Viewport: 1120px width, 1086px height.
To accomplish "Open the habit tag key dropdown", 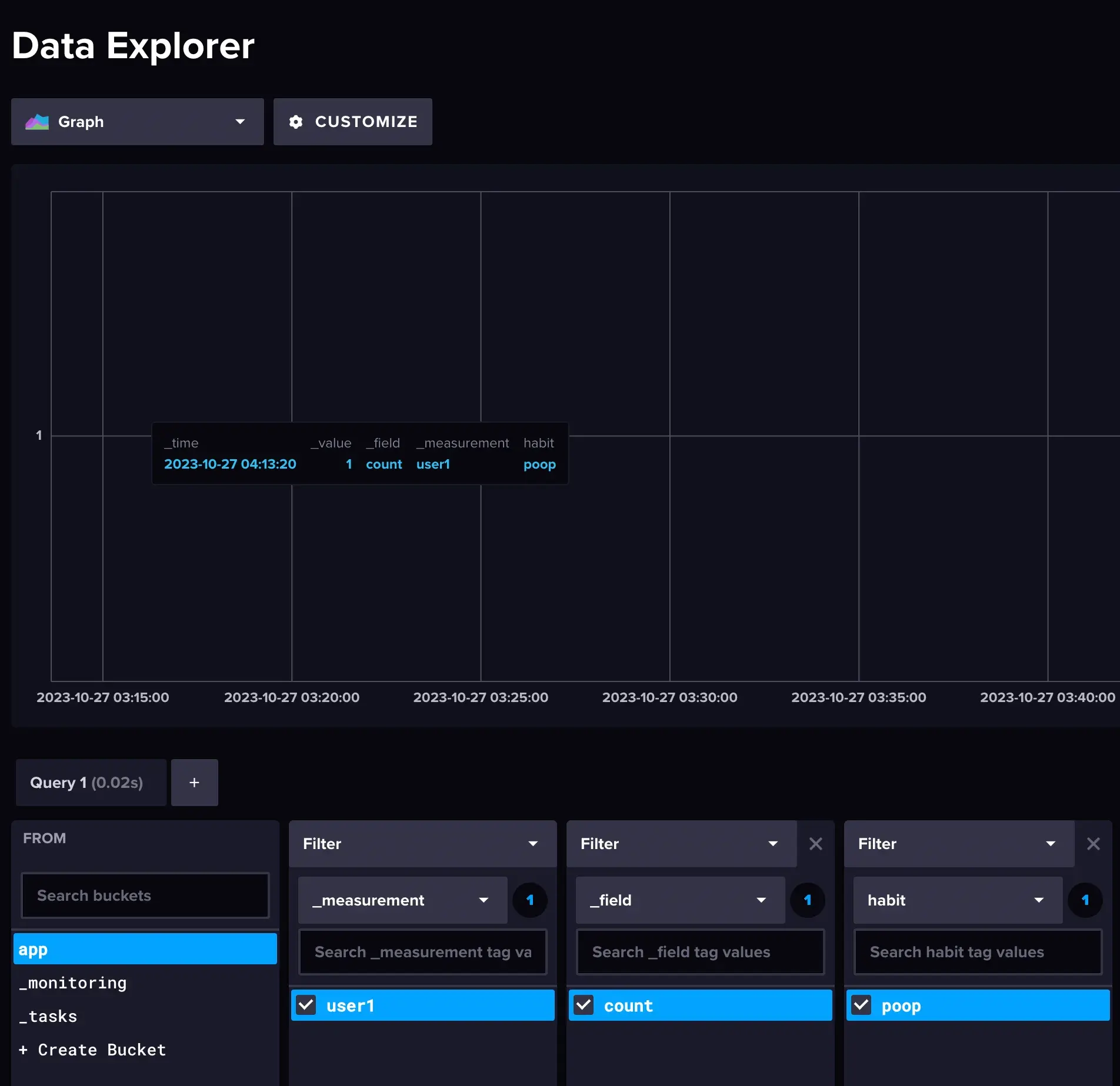I will [x=957, y=900].
